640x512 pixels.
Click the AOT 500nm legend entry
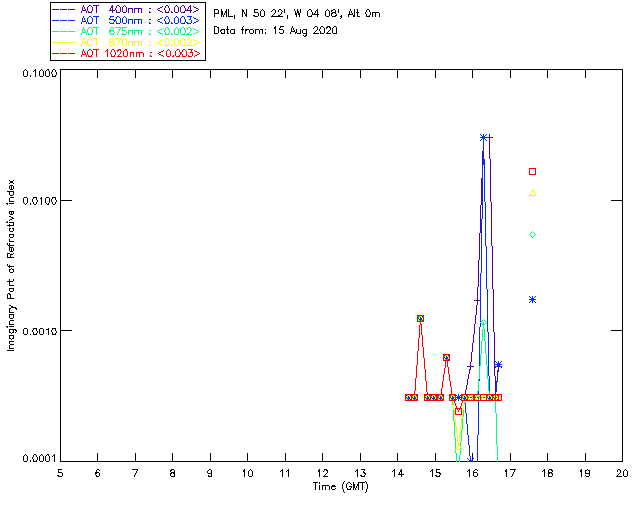[127, 20]
